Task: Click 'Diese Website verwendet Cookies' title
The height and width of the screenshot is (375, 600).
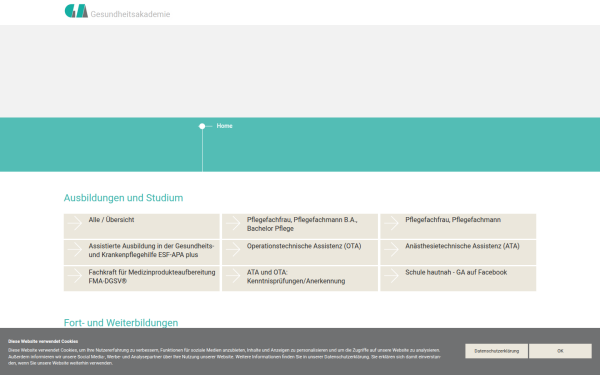Action: pos(43,341)
